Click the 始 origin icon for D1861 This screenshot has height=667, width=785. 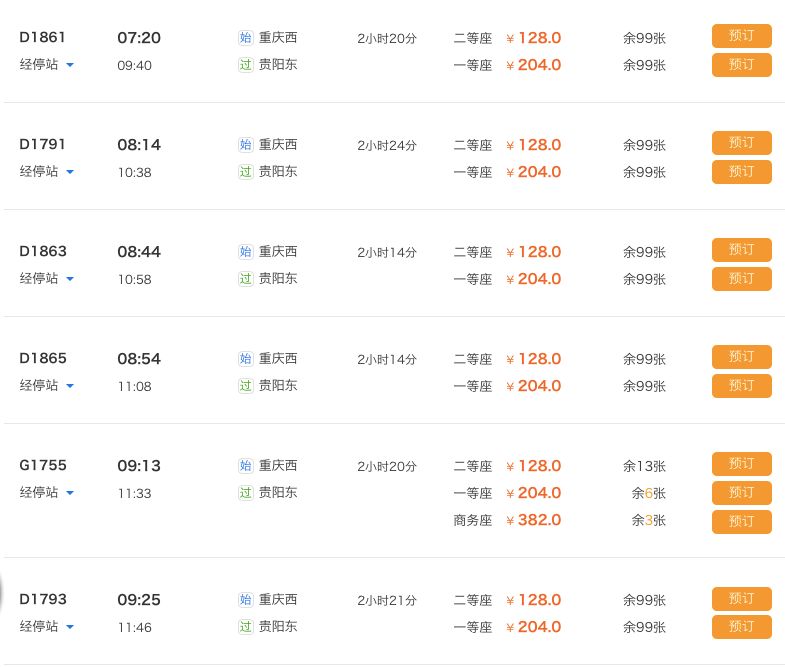[246, 38]
